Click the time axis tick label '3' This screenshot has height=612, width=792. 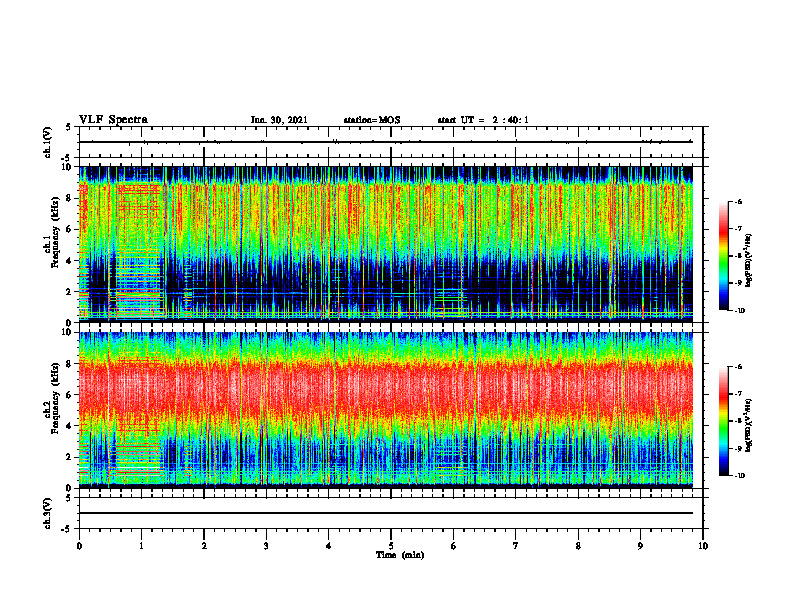click(266, 546)
